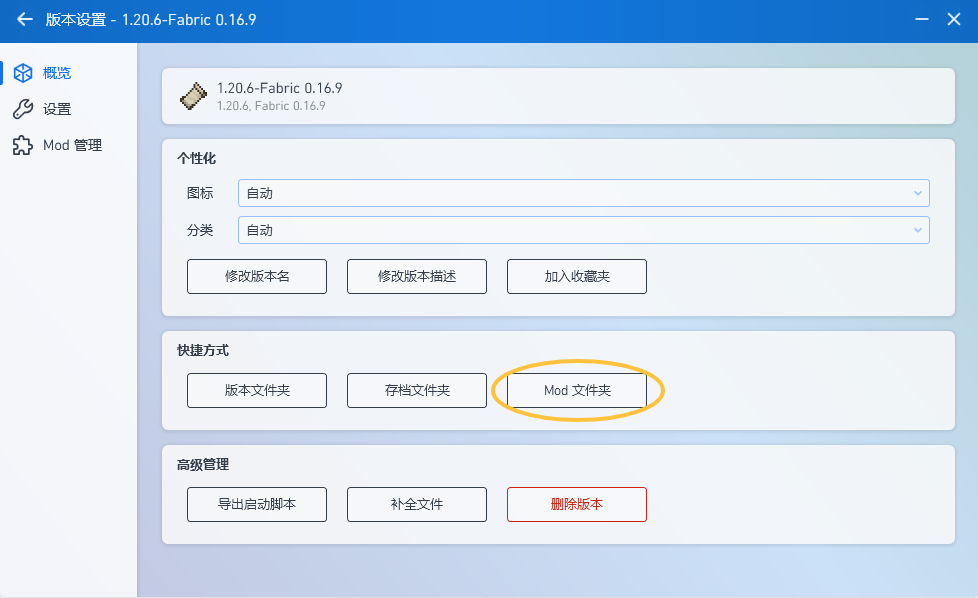Open the 存档文件夹 shortcut
This screenshot has height=598, width=978.
point(417,390)
